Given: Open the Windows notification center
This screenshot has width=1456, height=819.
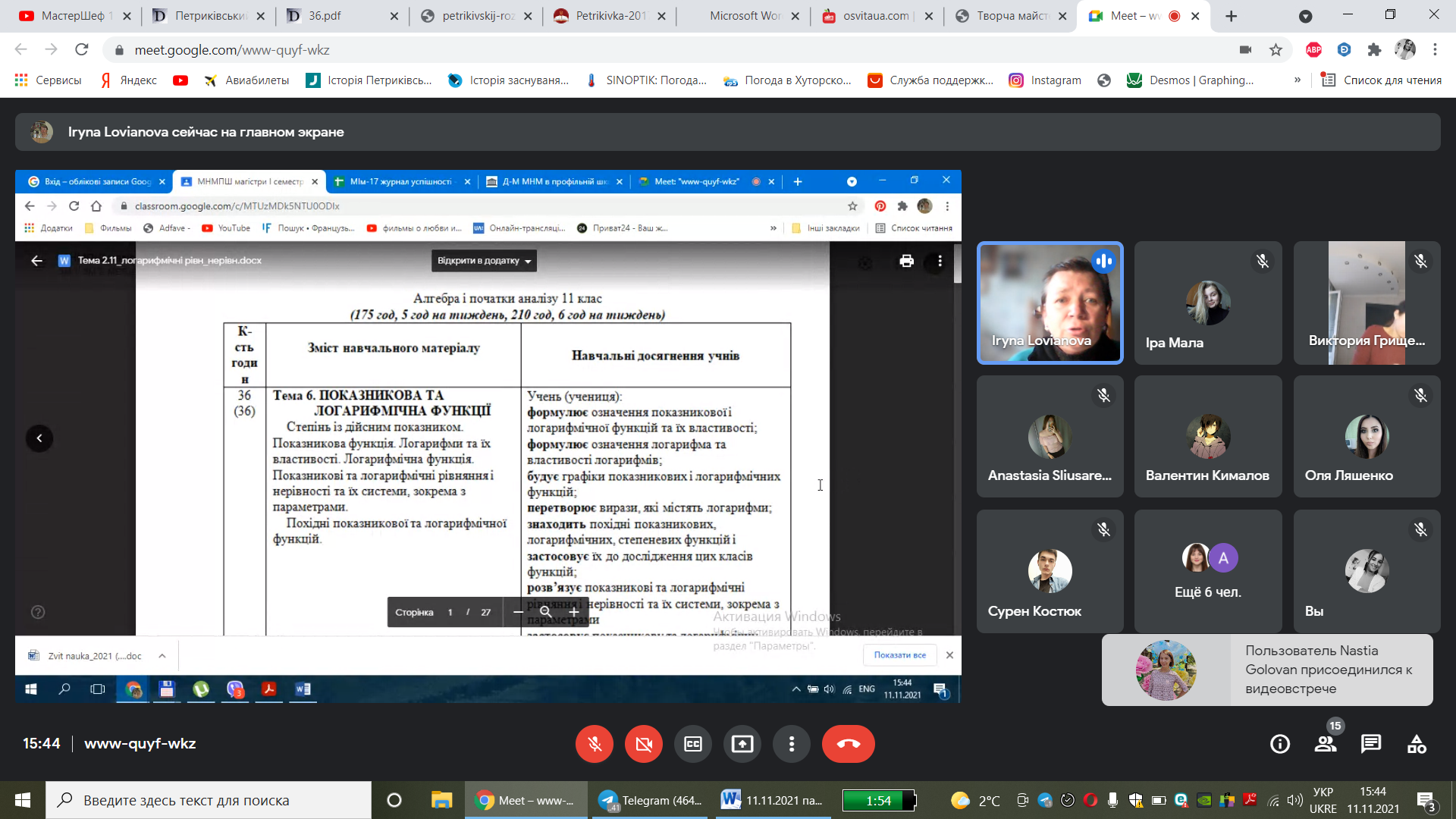Looking at the screenshot, I should pyautogui.click(x=1426, y=801).
